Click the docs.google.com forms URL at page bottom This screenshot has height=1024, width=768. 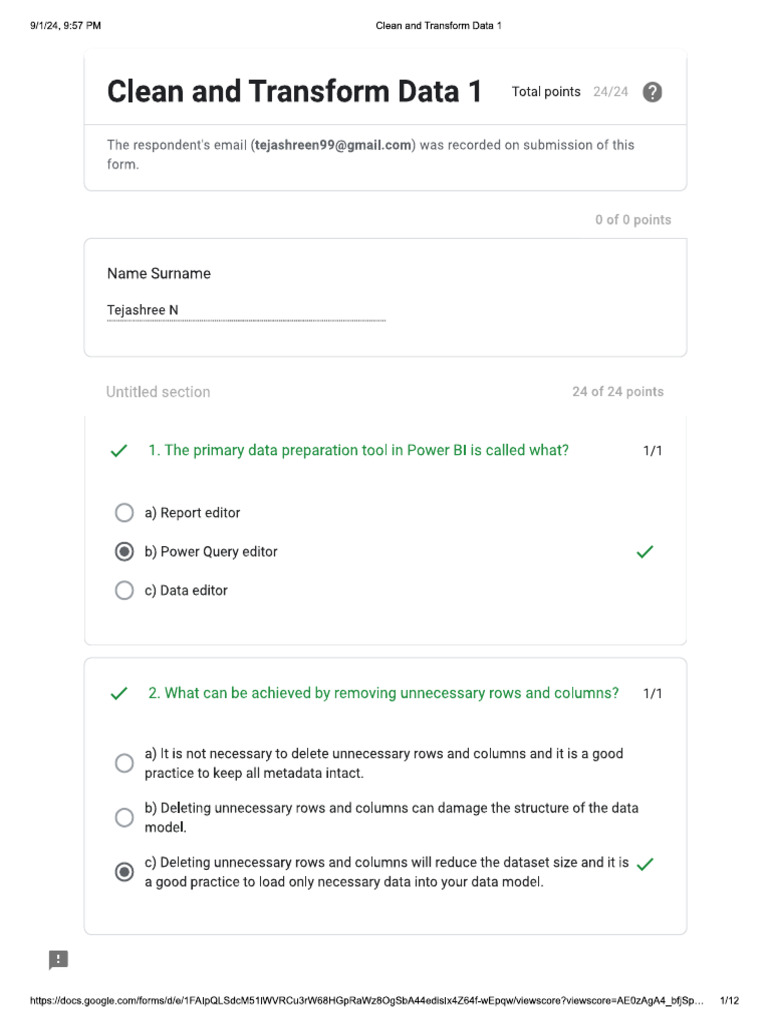pyautogui.click(x=366, y=1000)
